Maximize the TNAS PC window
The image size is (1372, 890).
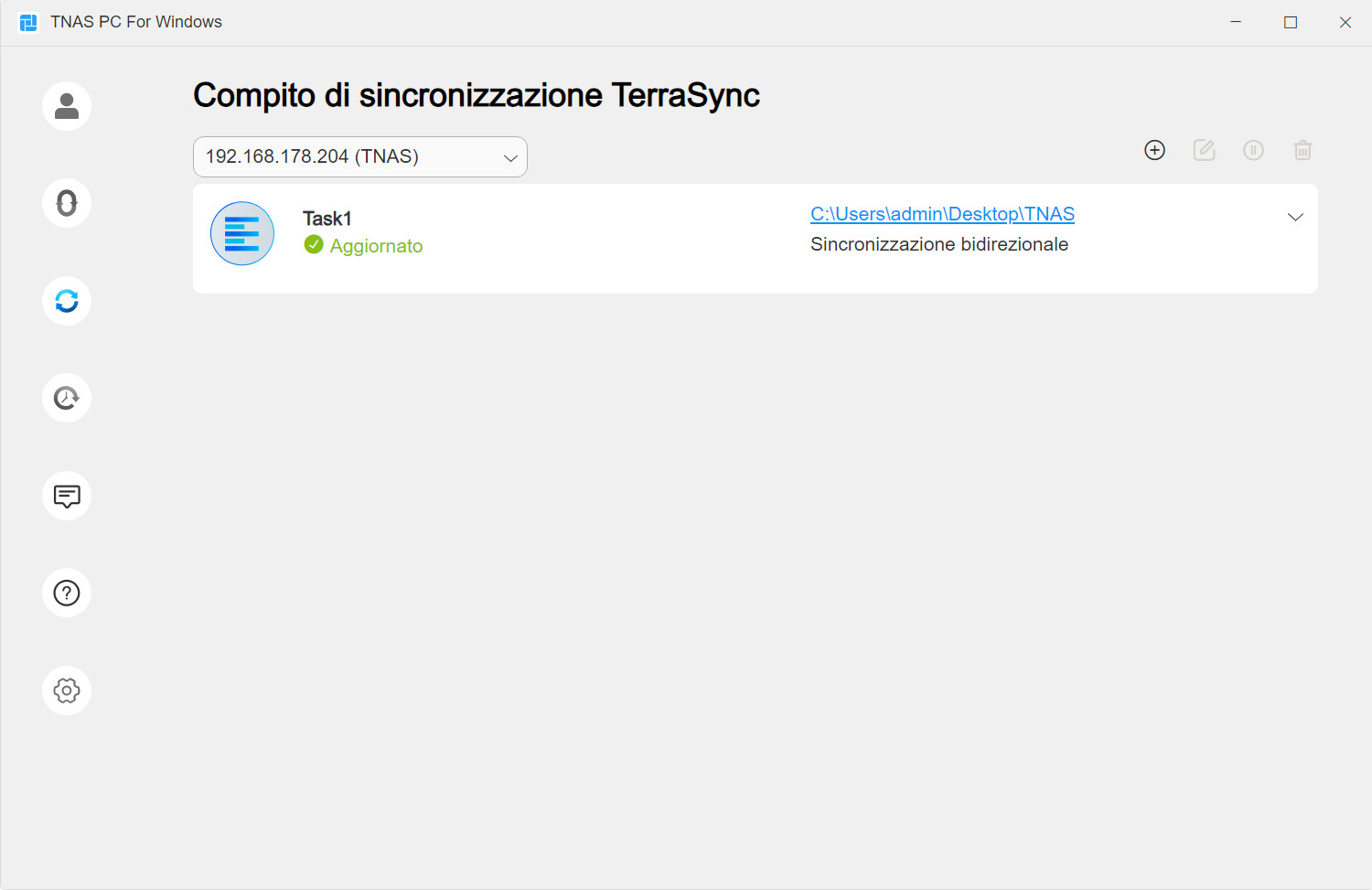1291,22
